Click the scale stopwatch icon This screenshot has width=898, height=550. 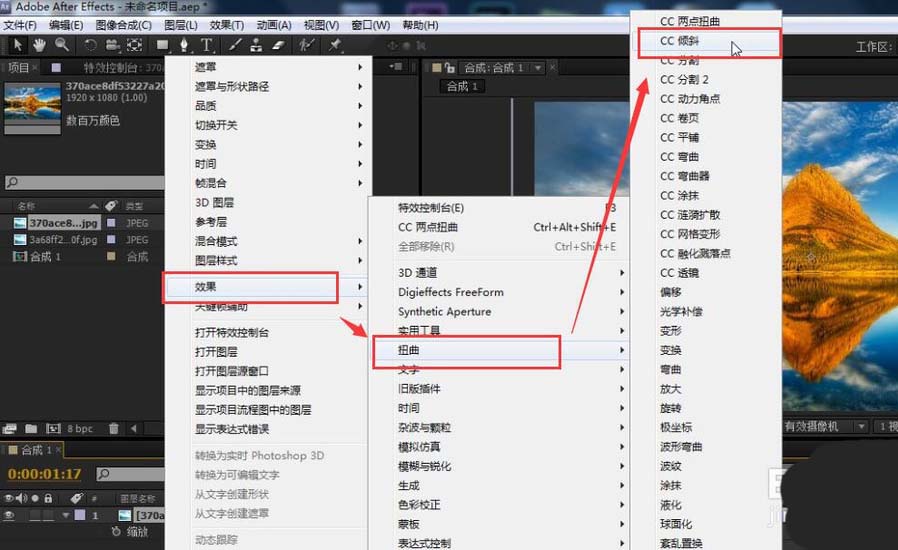pyautogui.click(x=116, y=532)
